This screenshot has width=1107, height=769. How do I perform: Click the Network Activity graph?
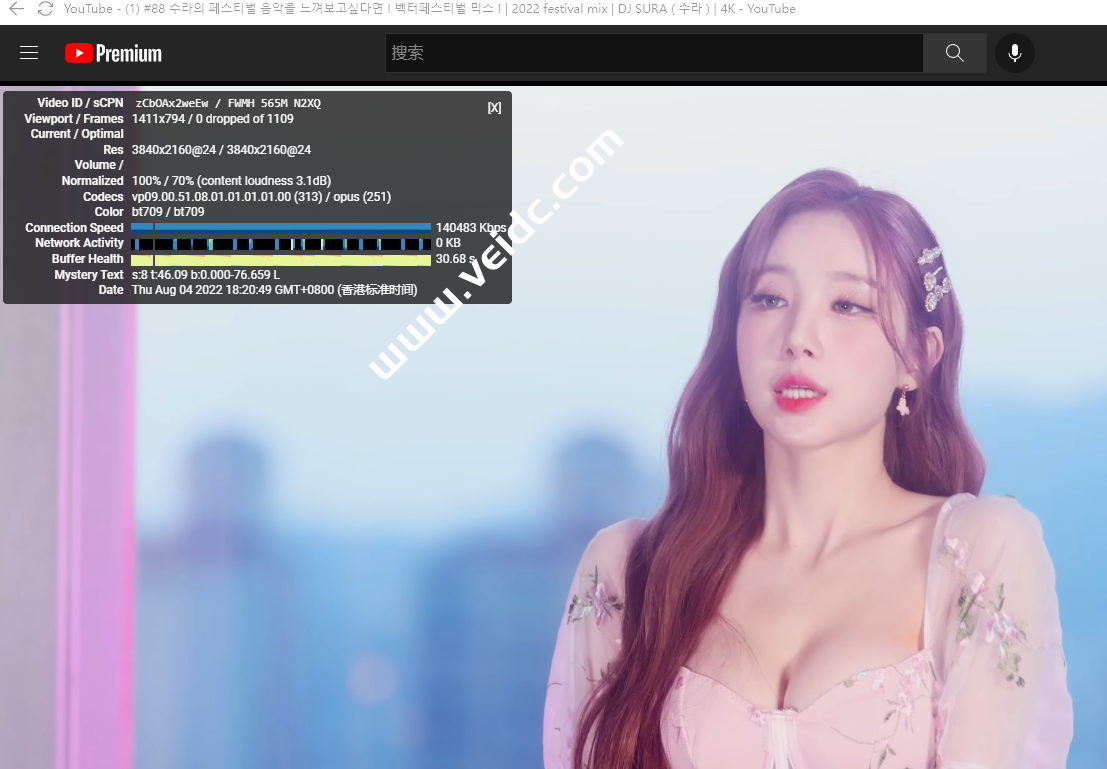pos(281,244)
